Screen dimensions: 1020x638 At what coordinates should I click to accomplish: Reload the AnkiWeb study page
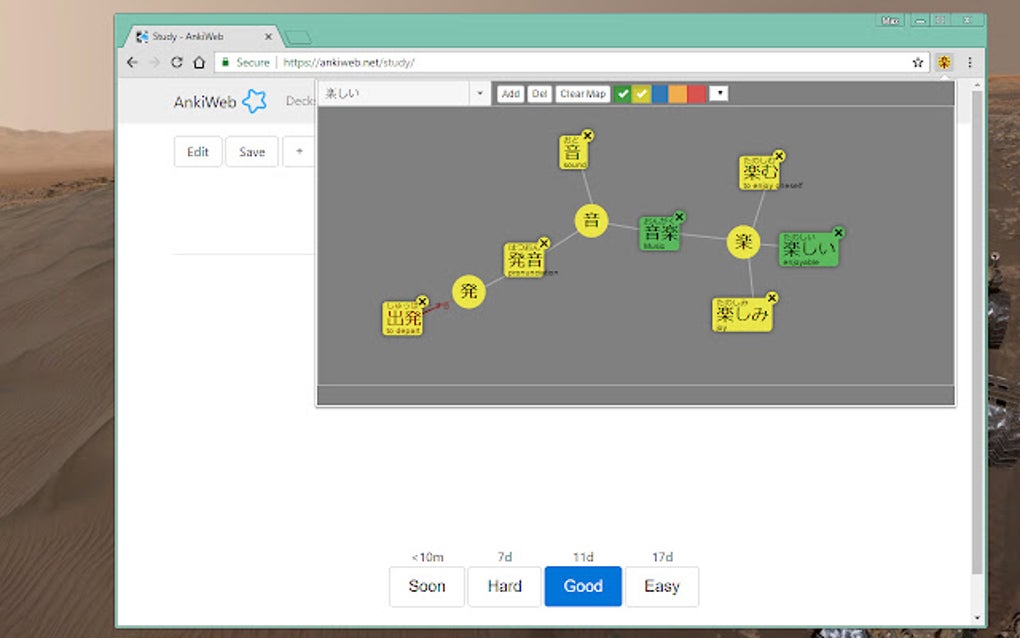(x=176, y=62)
